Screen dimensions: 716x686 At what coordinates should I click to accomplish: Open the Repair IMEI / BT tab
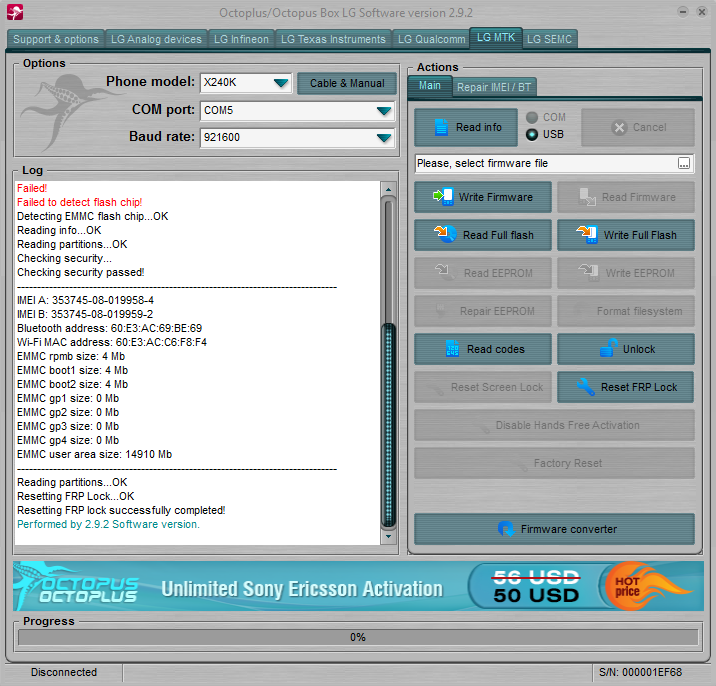pyautogui.click(x=494, y=87)
